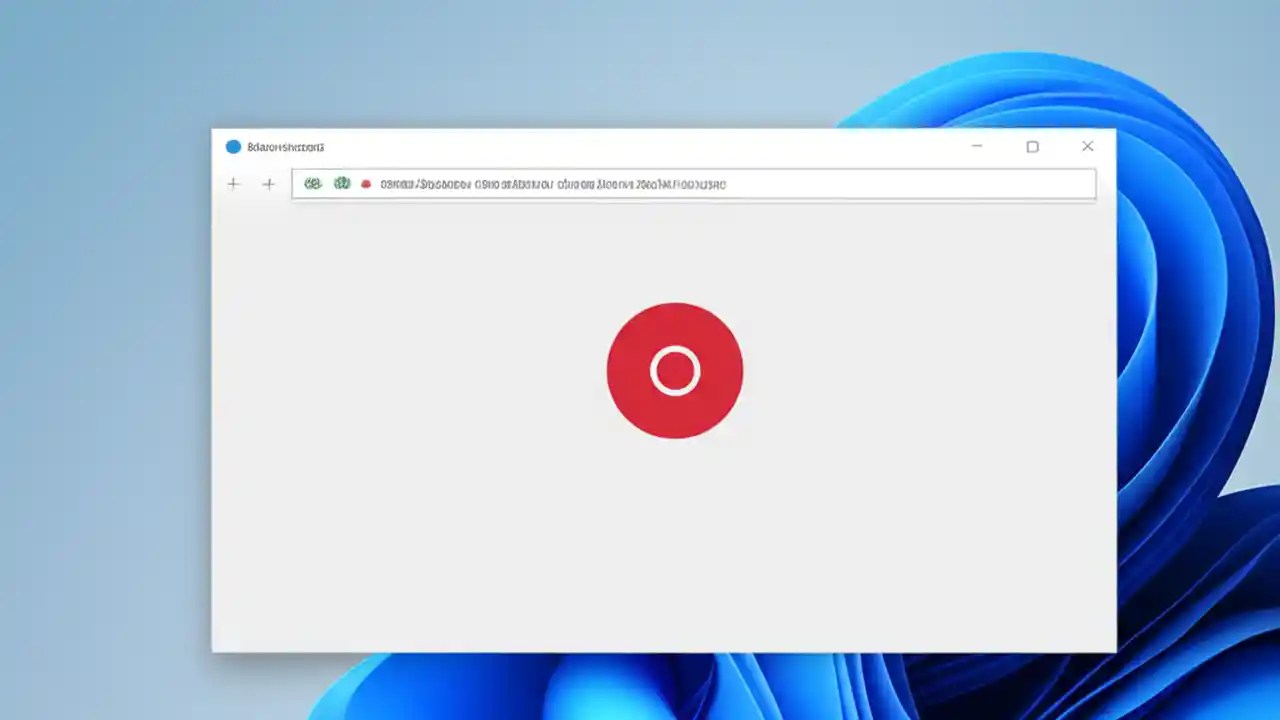Open a new tab using the second plus icon

(268, 184)
